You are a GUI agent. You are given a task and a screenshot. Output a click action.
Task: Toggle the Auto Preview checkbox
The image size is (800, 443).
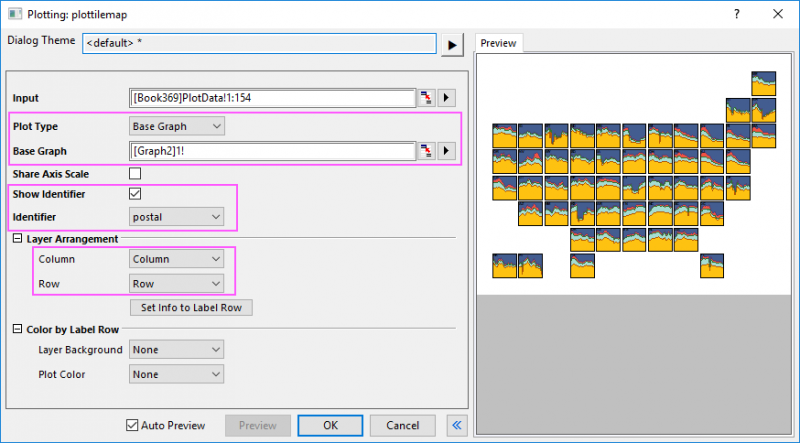(x=133, y=425)
